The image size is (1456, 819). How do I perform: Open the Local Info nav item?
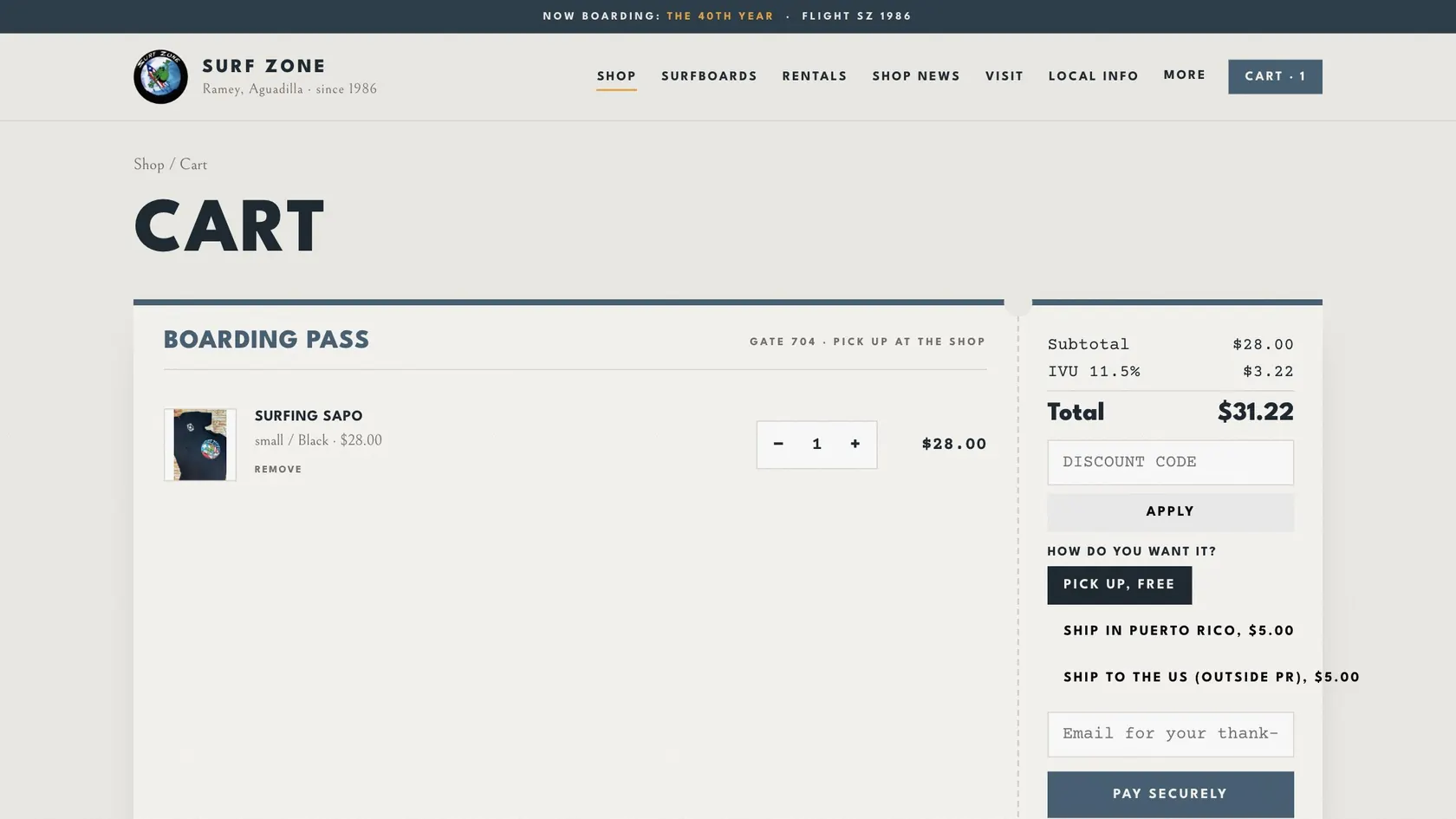[1094, 76]
